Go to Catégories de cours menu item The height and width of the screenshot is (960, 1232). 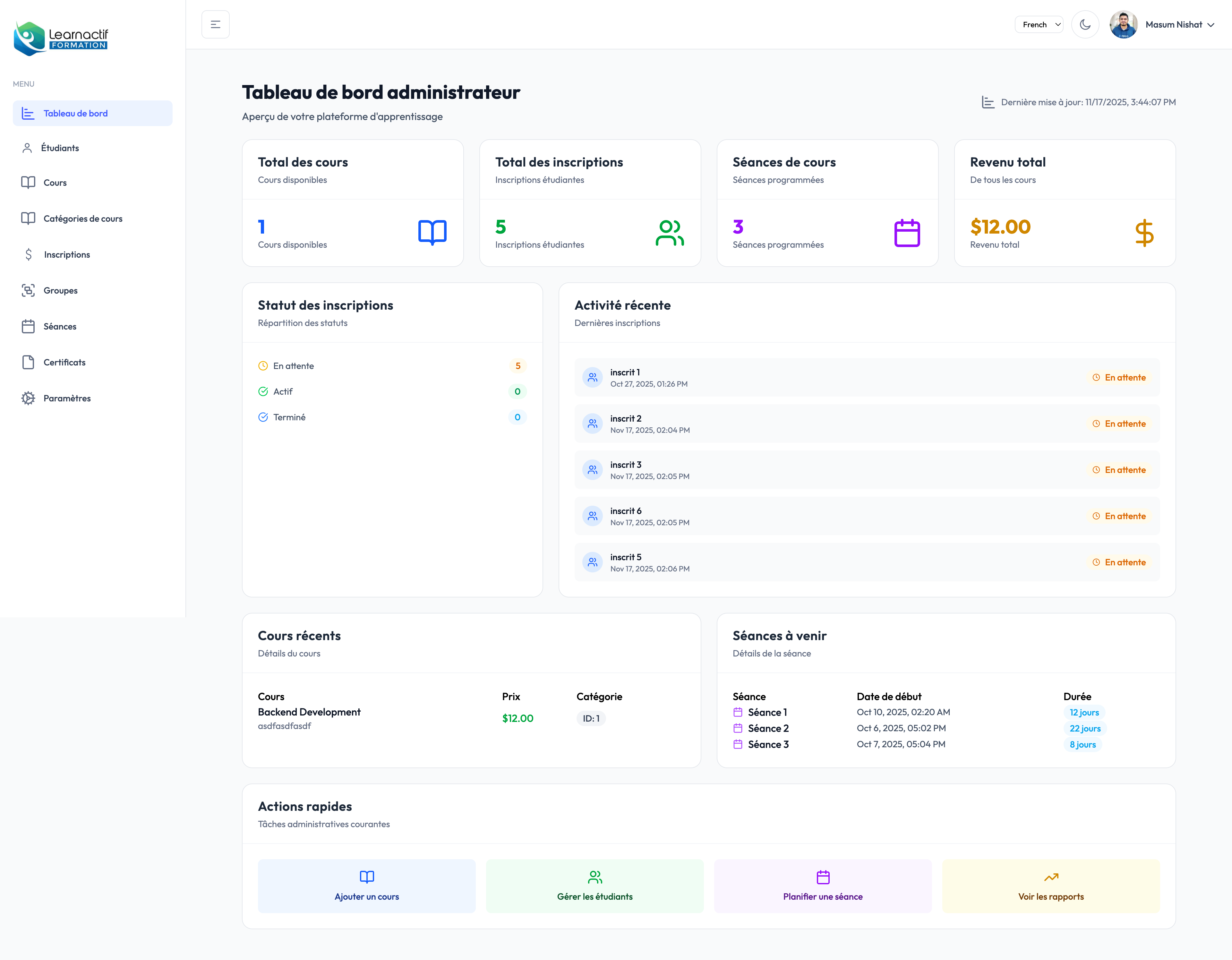tap(82, 218)
